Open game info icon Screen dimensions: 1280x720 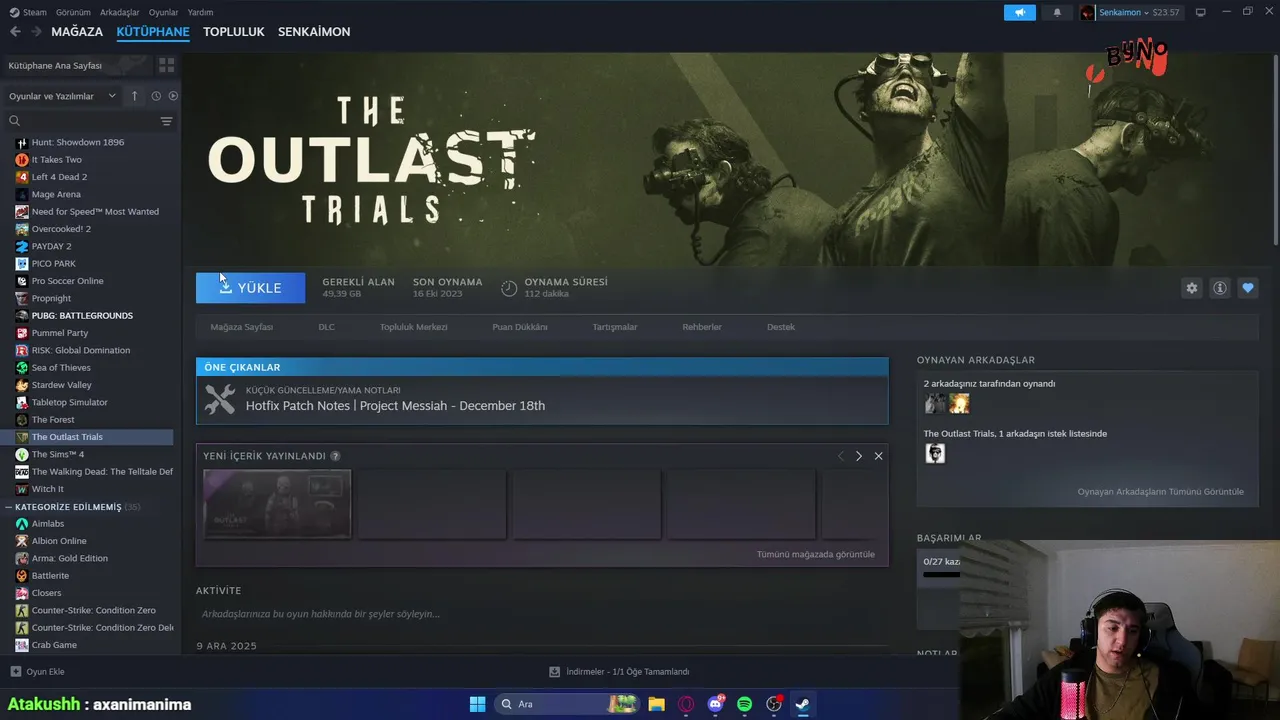1219,288
